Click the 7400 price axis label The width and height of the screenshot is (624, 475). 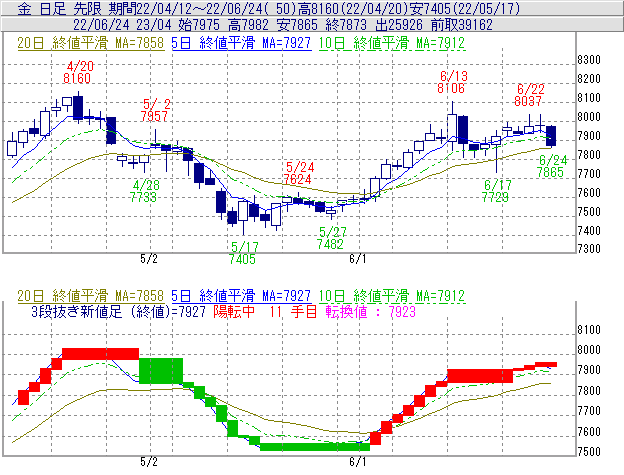(x=589, y=230)
